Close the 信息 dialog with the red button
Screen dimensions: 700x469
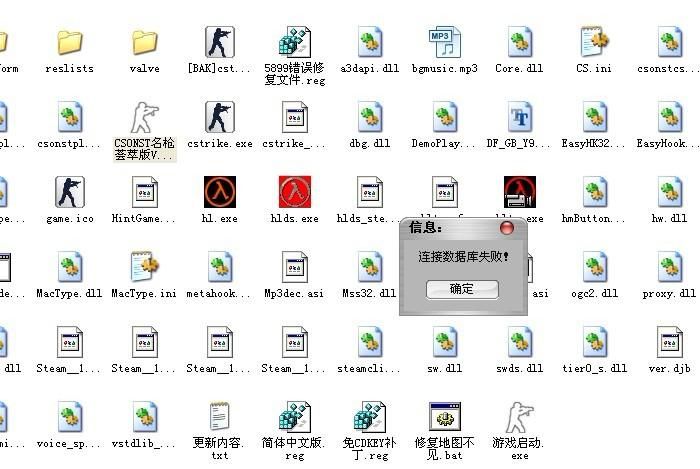coord(507,228)
